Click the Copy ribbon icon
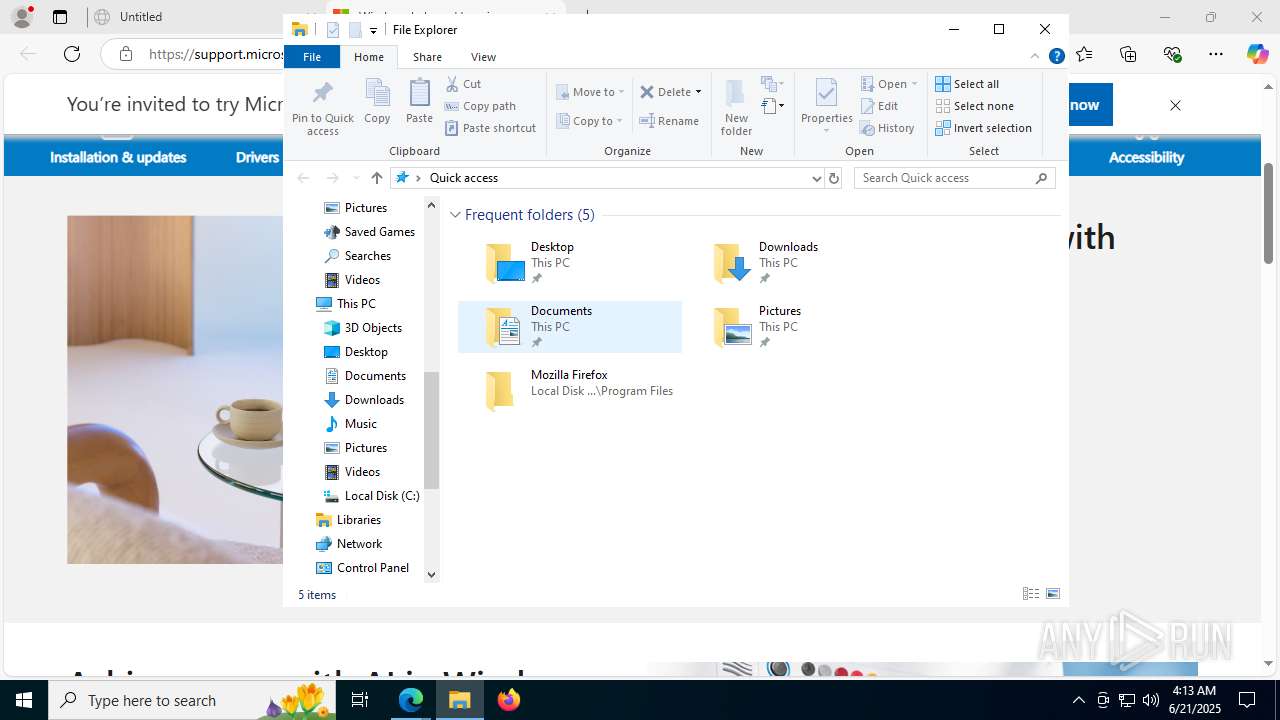The height and width of the screenshot is (720, 1280). click(x=377, y=101)
